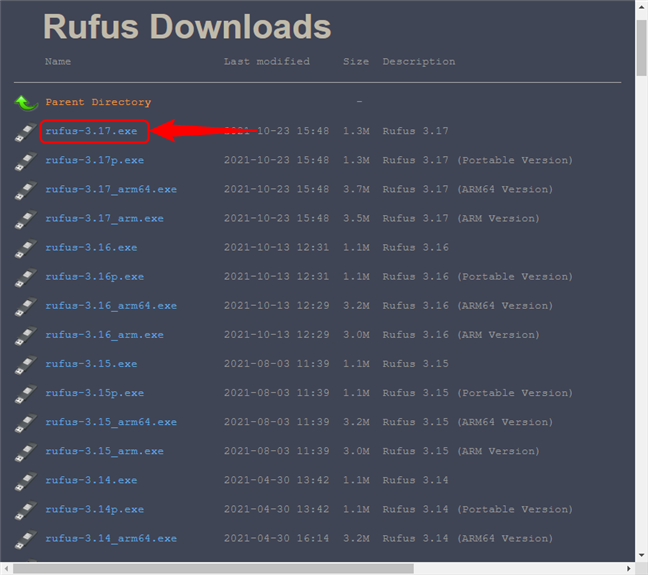Viewport: 648px width, 575px height.
Task: Download rufus-3.15p.exe portable version
Action: click(x=95, y=393)
